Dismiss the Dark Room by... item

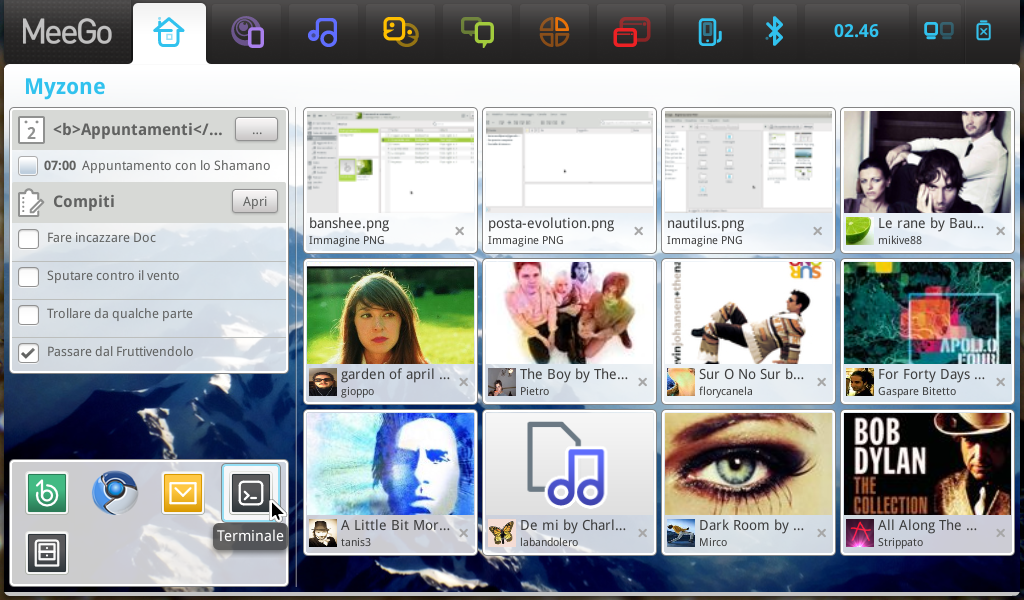tap(822, 533)
